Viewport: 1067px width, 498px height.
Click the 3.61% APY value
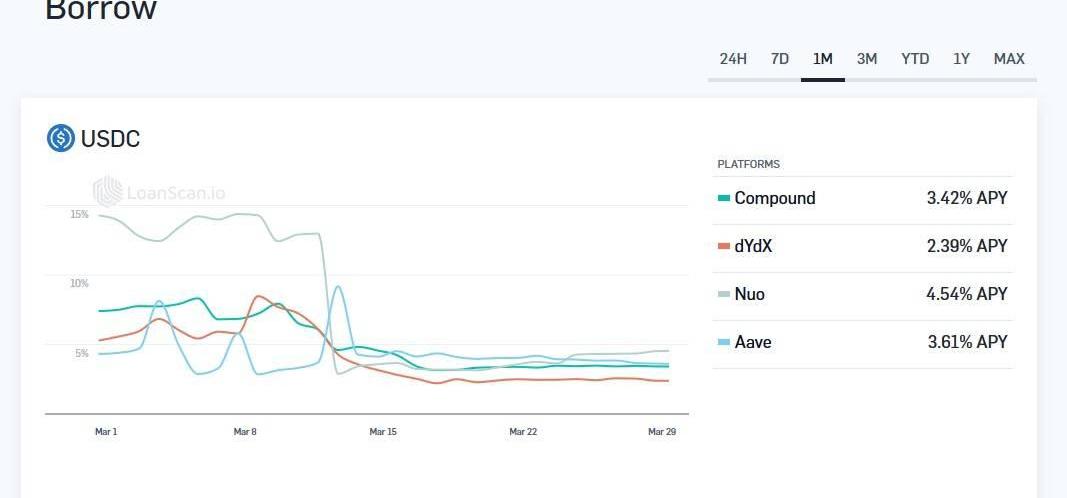tap(967, 342)
